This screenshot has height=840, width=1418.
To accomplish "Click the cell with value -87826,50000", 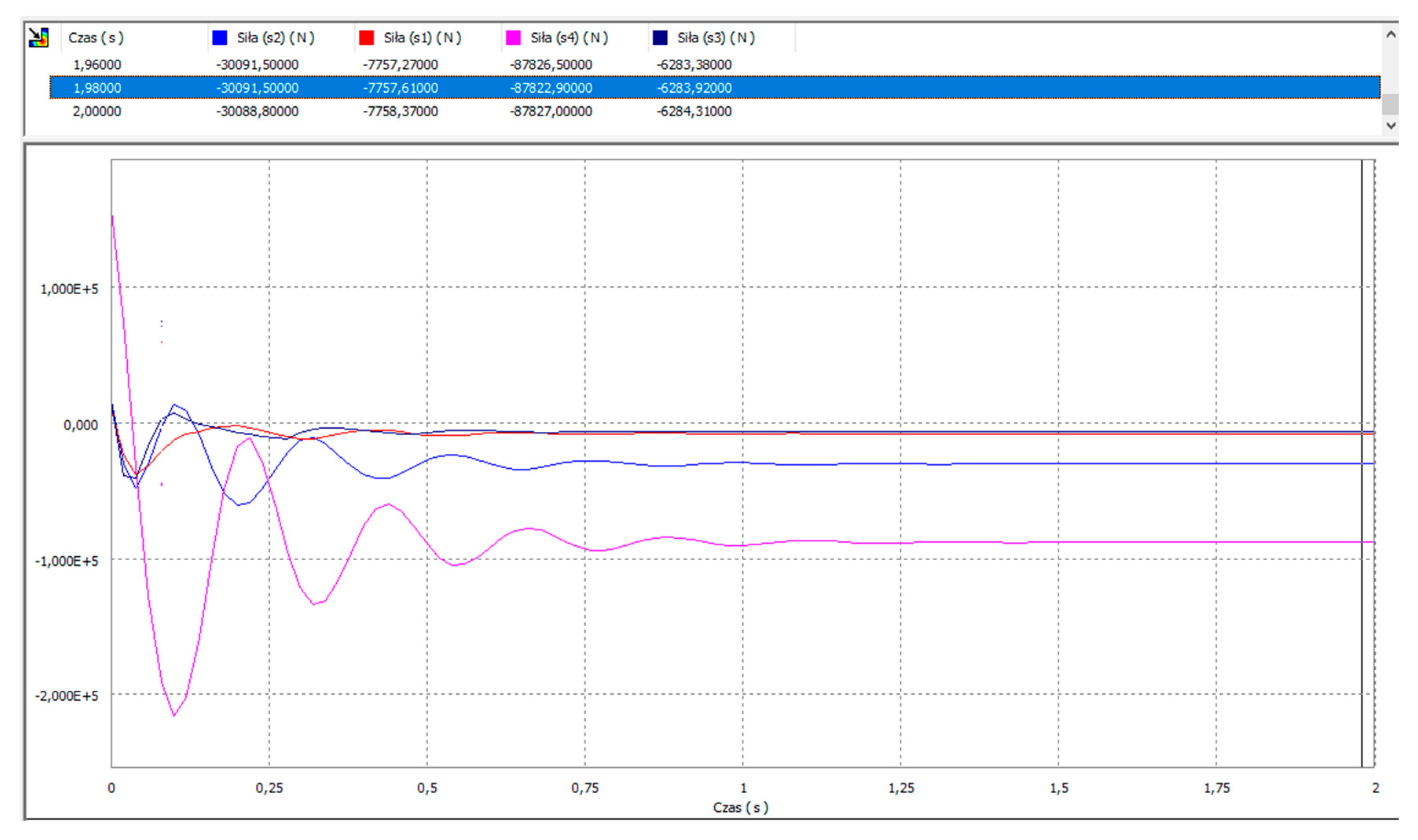I will [x=551, y=64].
